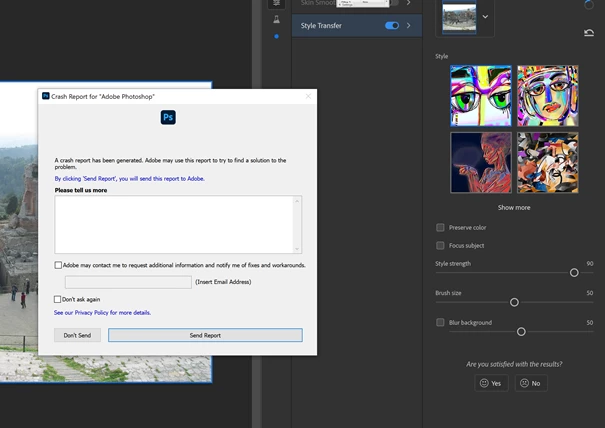Image resolution: width=605 pixels, height=428 pixels.
Task: Open the preview thumbnail dropdown arrow
Action: pyautogui.click(x=485, y=17)
